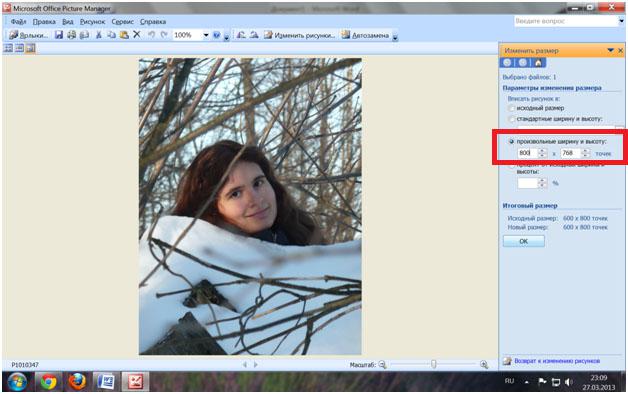Switch to Single Picture view icon
628x394 pixels.
coord(30,48)
